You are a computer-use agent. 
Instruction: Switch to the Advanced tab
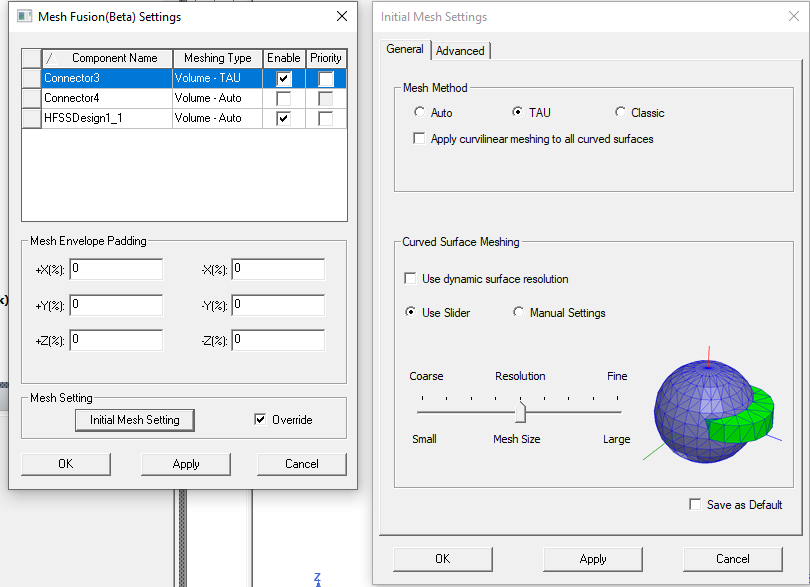tap(460, 51)
